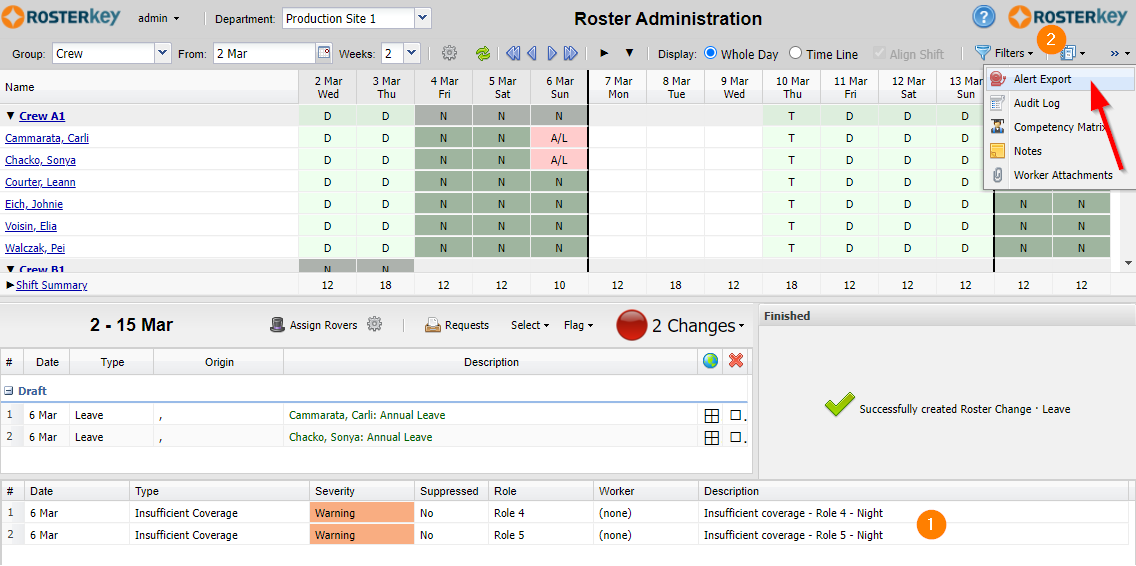
Task: Choose Alert Export from the menu
Action: click(1058, 79)
